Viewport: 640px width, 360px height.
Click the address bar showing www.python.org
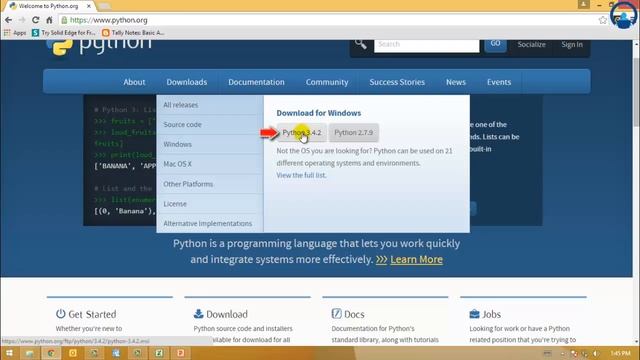pyautogui.click(x=327, y=20)
